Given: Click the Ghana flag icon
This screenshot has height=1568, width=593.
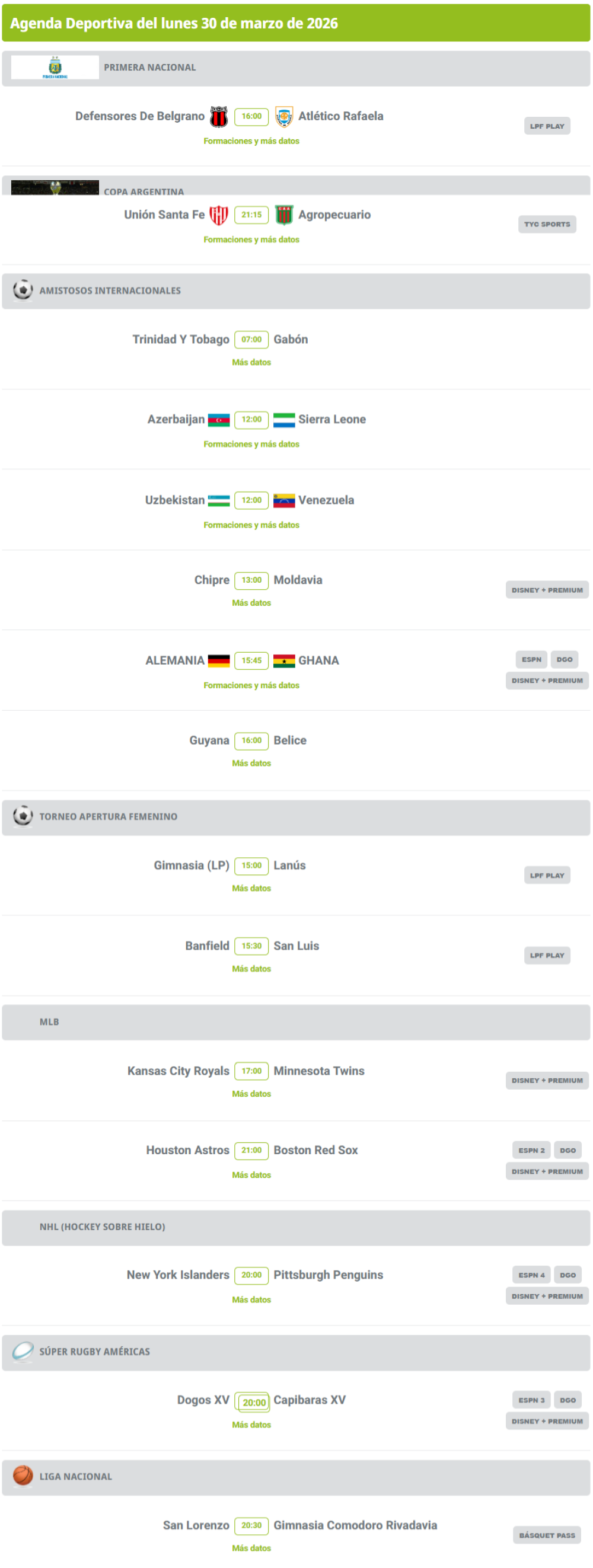Looking at the screenshot, I should pyautogui.click(x=283, y=660).
